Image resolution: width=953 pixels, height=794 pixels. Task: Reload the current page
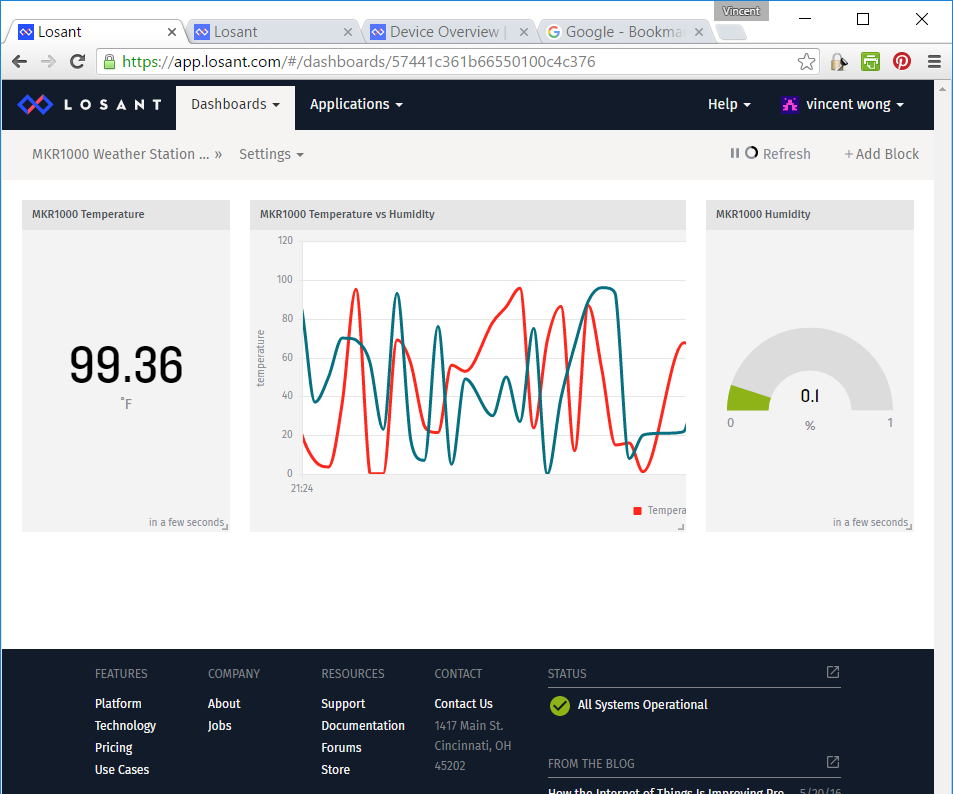(x=77, y=61)
